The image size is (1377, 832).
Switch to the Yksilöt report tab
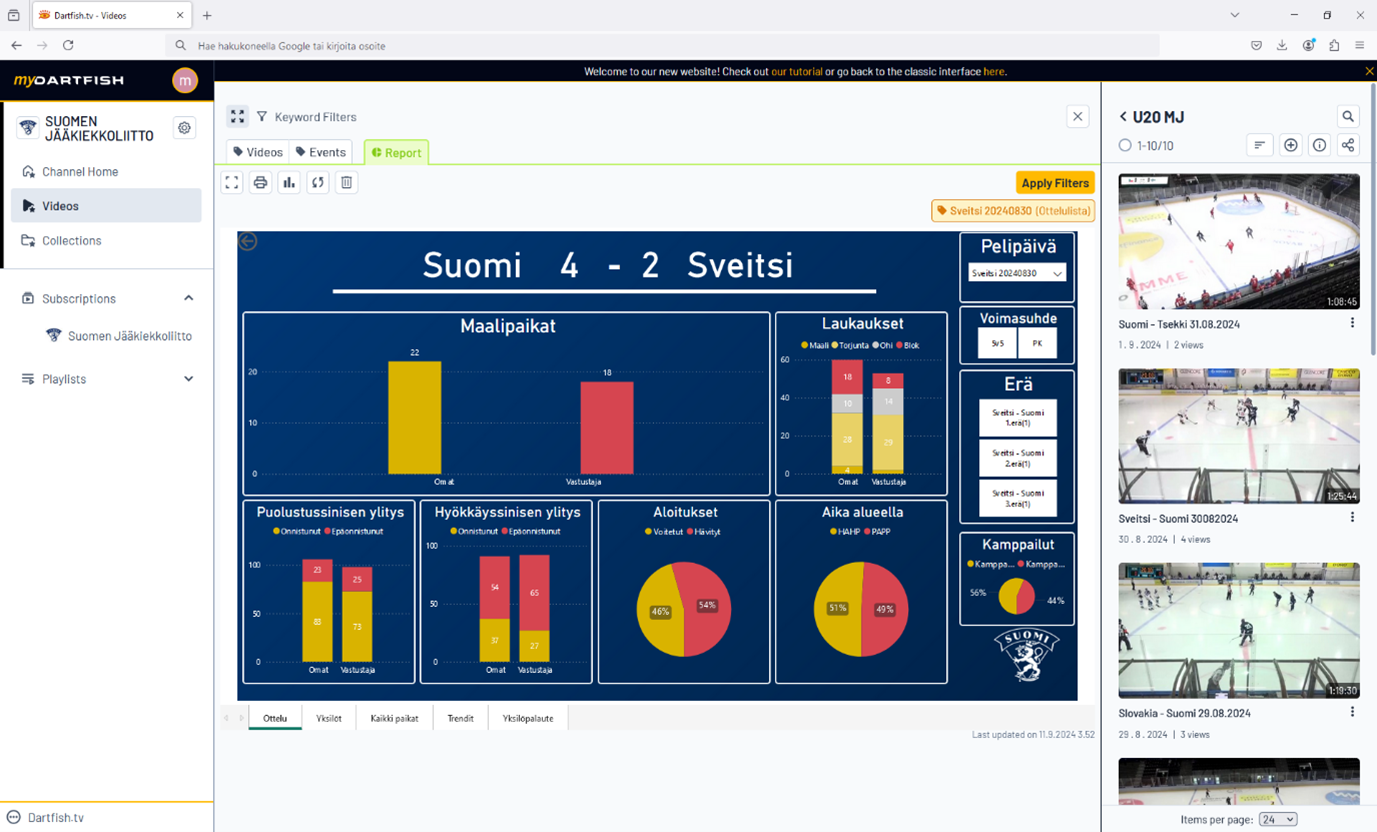point(329,718)
